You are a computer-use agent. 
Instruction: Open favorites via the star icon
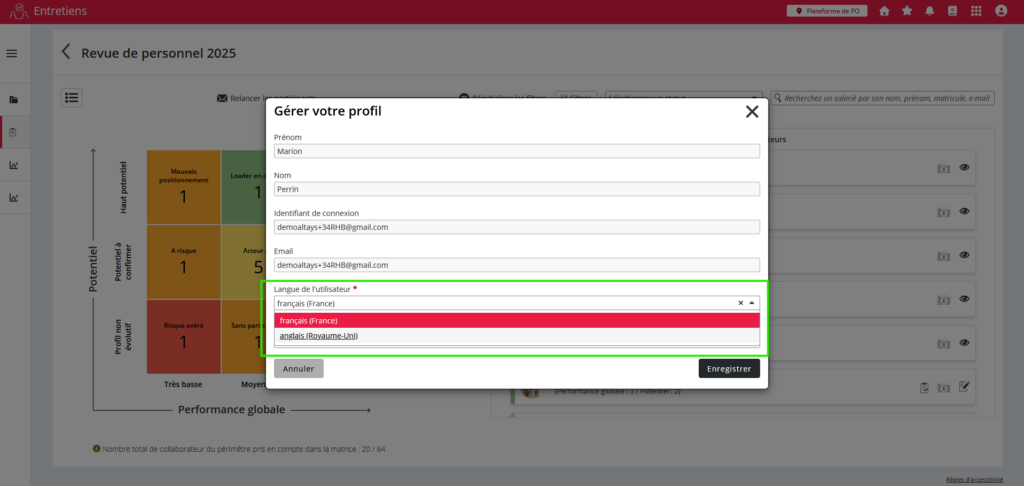tap(907, 11)
